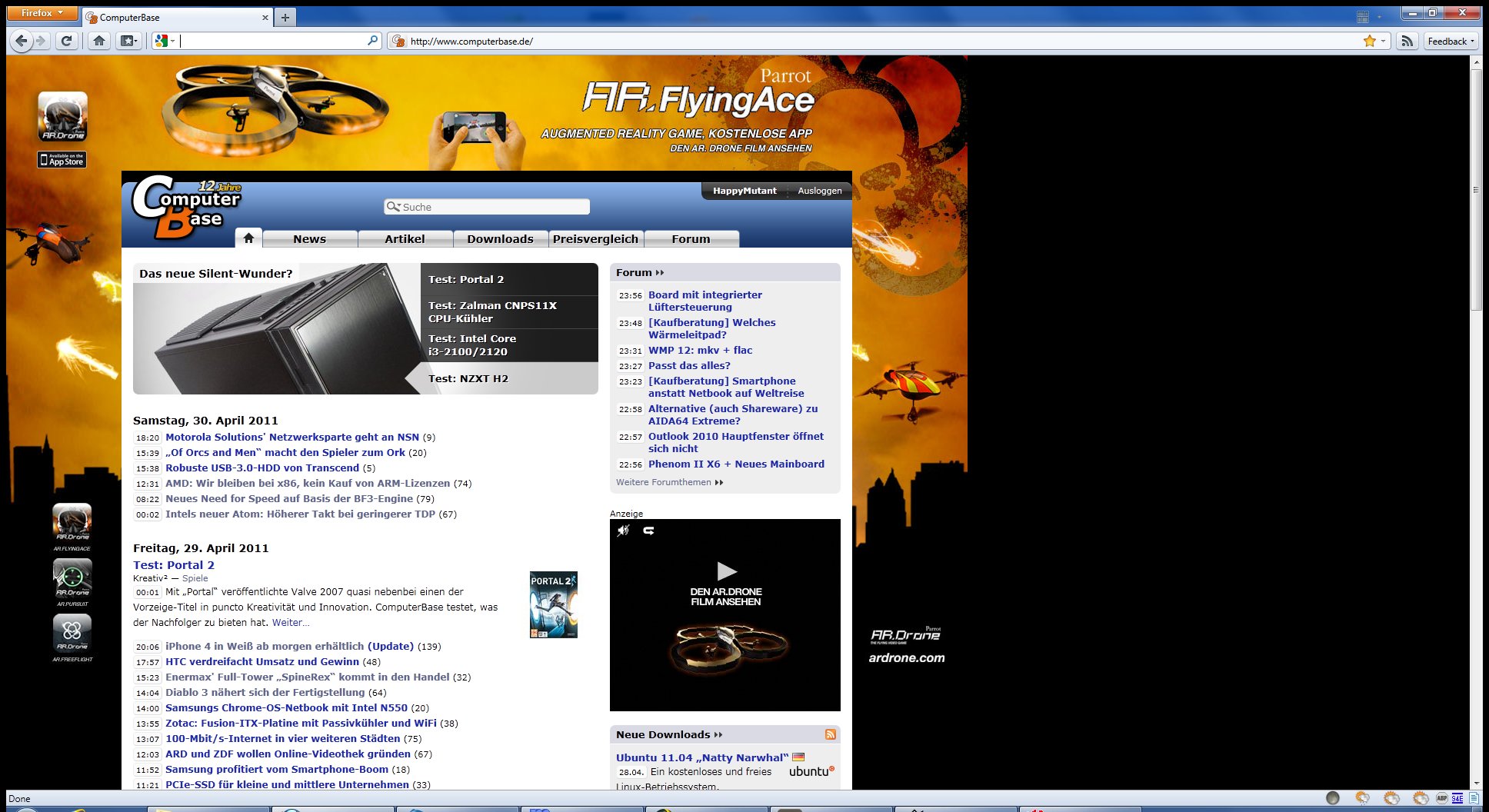The height and width of the screenshot is (812, 1489).
Task: Mute the AR.Drone video ad sound
Action: pyautogui.click(x=624, y=531)
